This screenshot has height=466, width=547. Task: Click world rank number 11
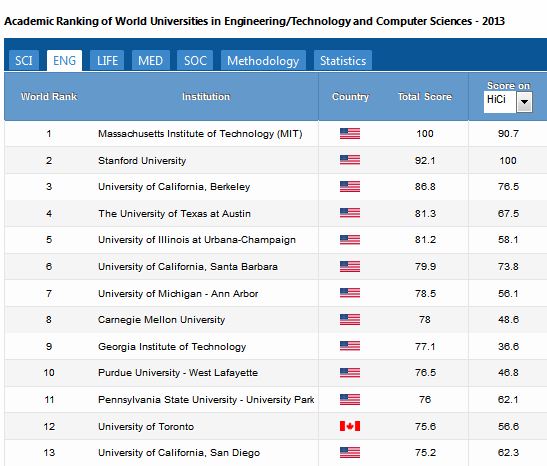click(x=49, y=399)
